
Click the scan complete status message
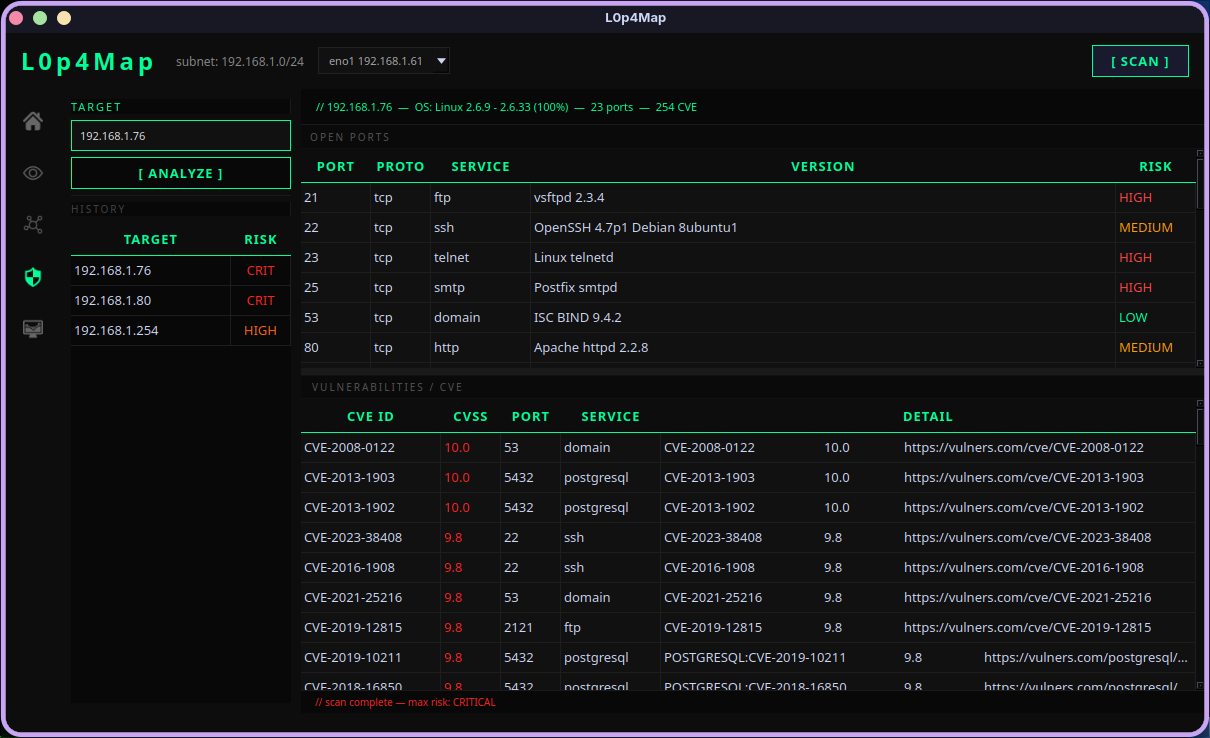pyautogui.click(x=405, y=702)
